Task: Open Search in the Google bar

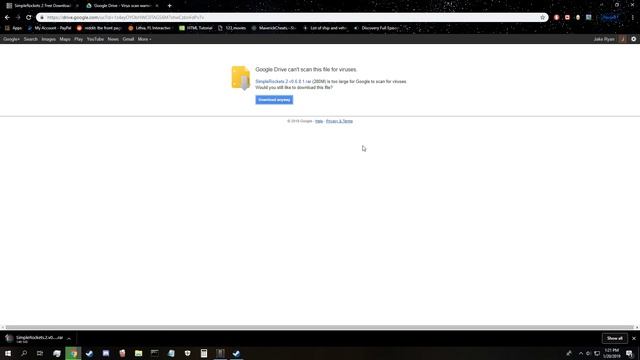Action: pyautogui.click(x=31, y=39)
